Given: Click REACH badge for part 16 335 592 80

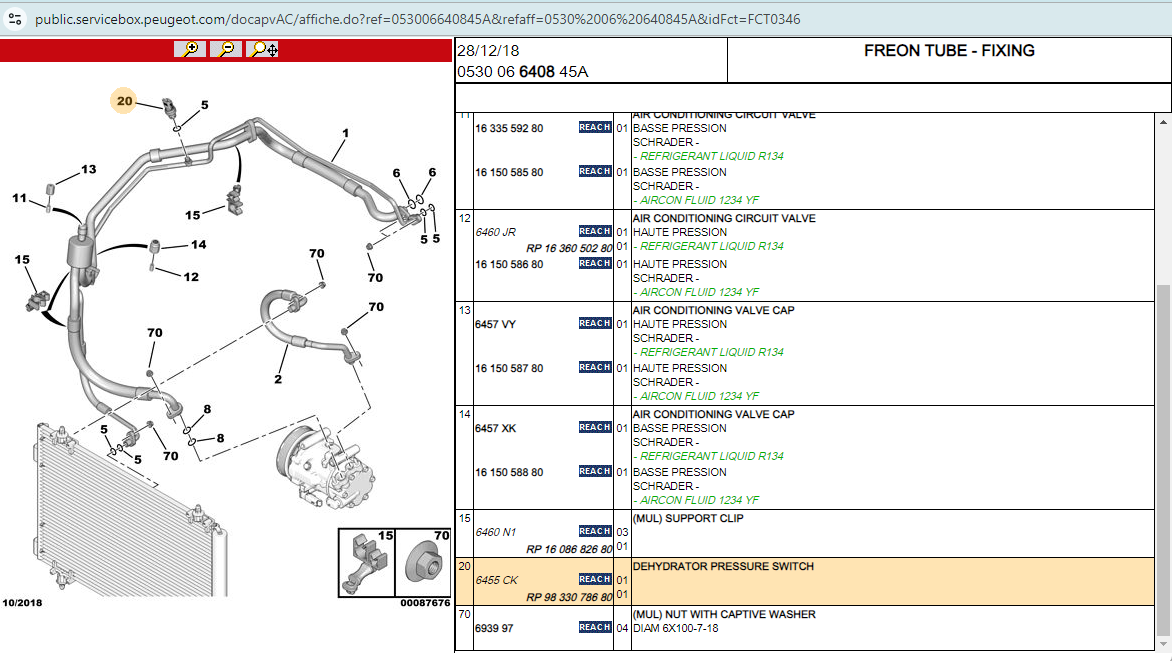Looking at the screenshot, I should pos(595,127).
